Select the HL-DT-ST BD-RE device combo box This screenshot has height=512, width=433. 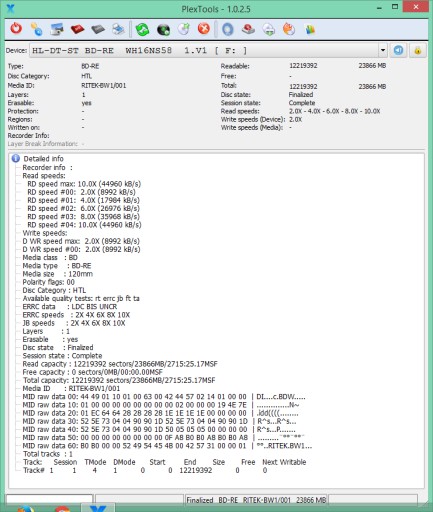(208, 51)
